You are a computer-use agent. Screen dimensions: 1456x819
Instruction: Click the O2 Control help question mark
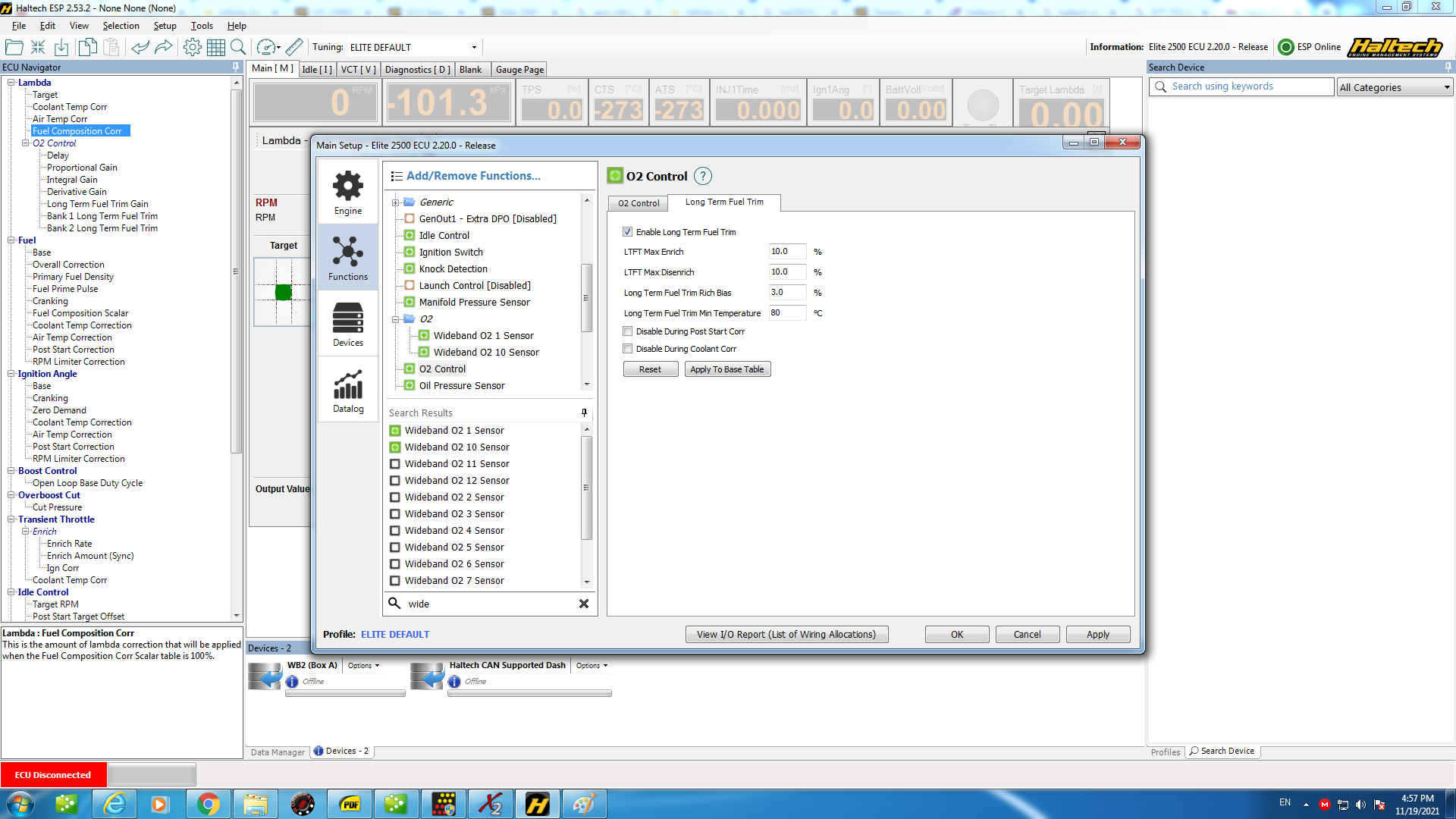703,176
